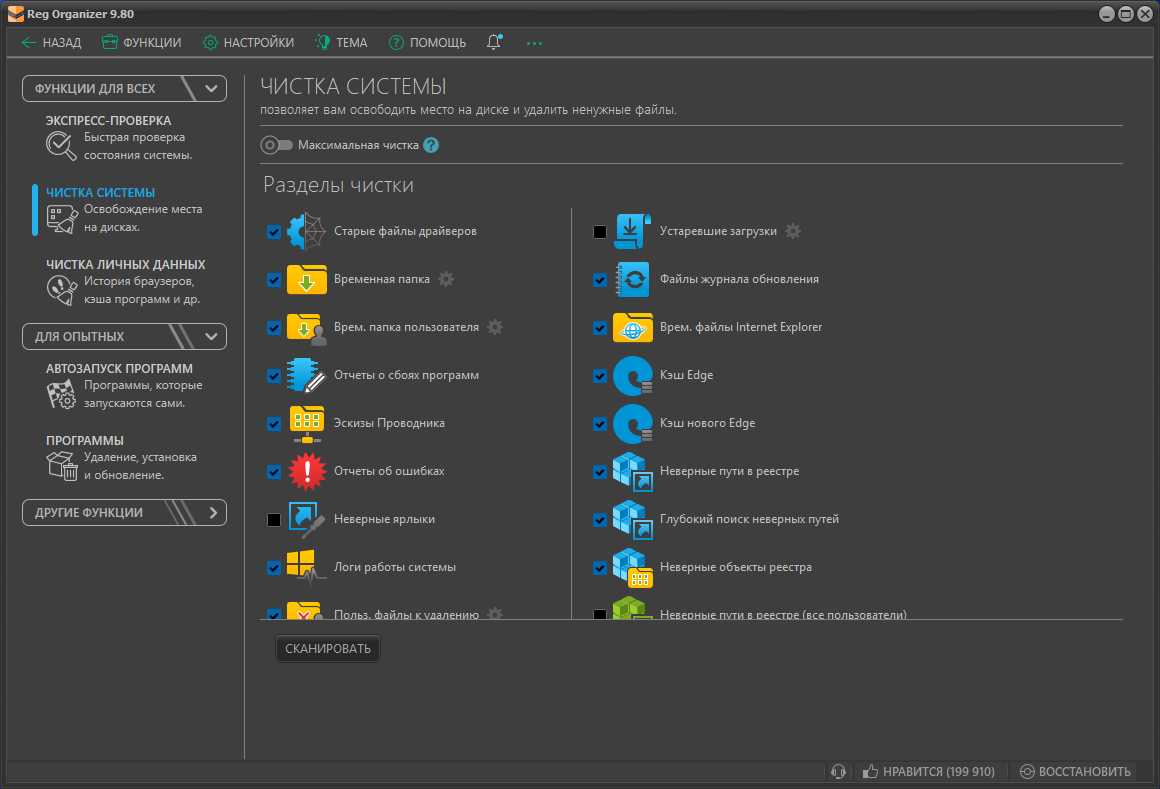
Task: Click the СКАНИРОВАТЬ button
Action: [328, 649]
